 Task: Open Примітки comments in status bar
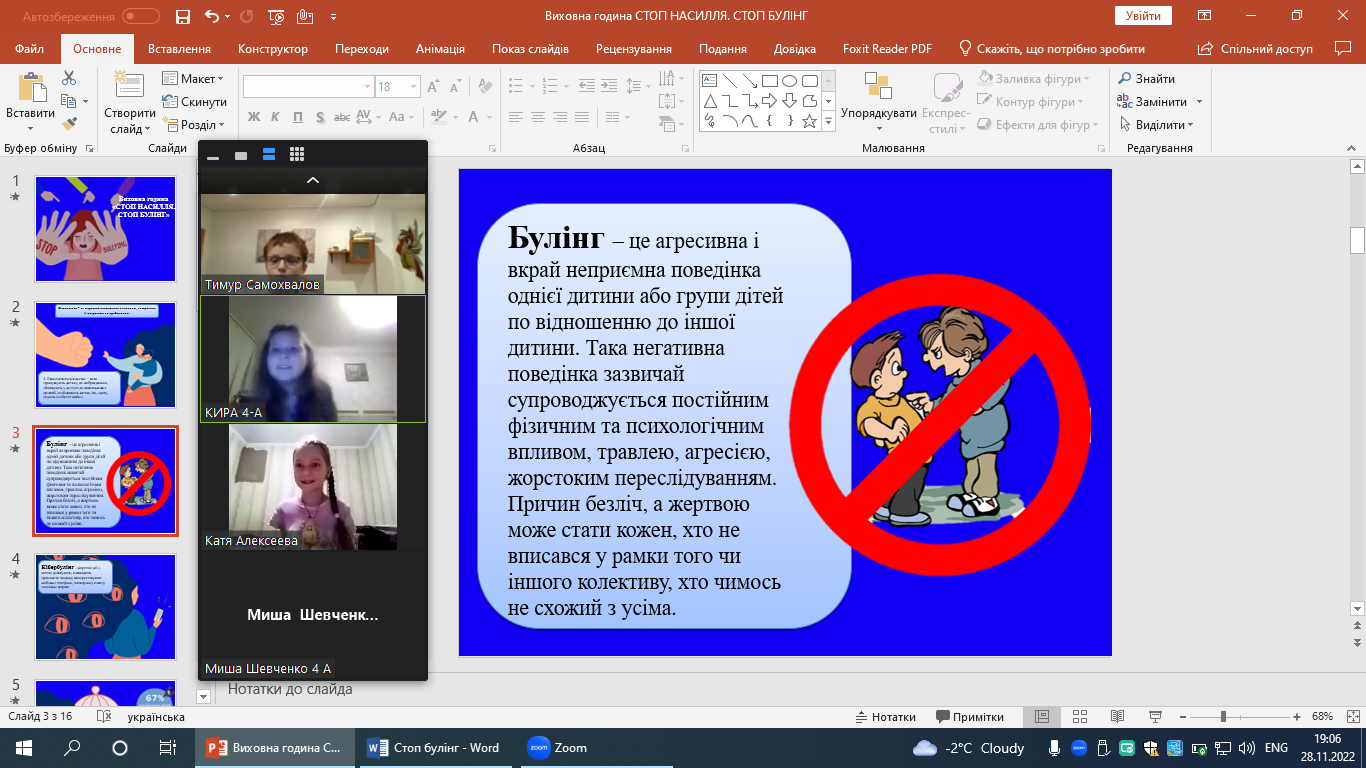point(970,717)
